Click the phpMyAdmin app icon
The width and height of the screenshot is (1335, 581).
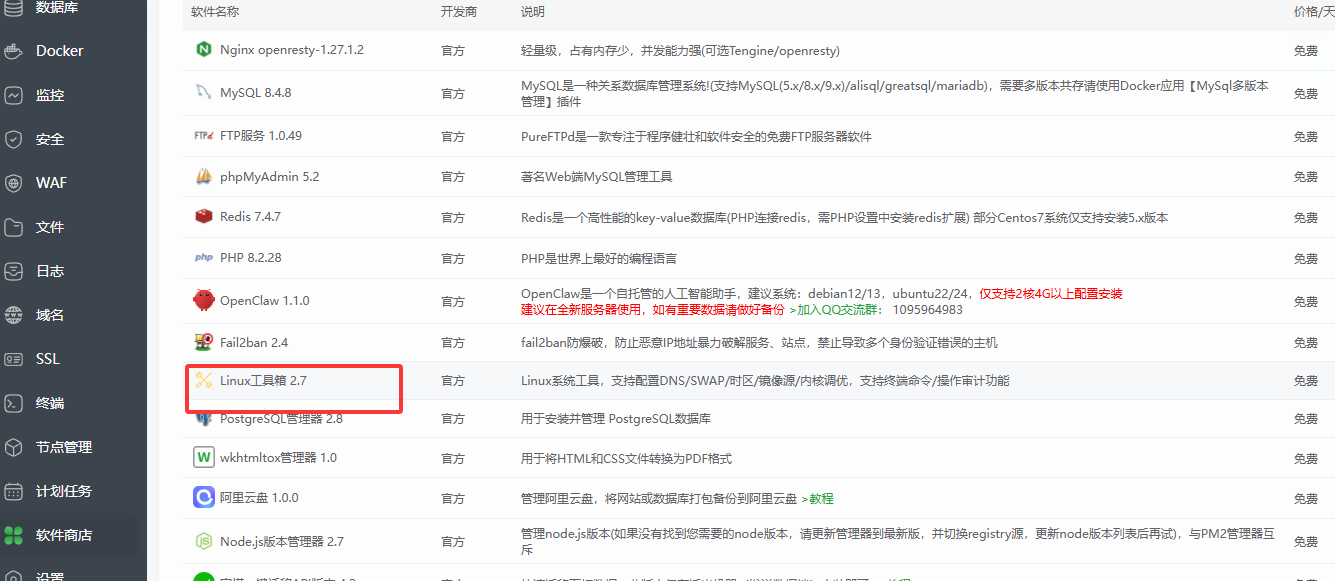[x=203, y=176]
